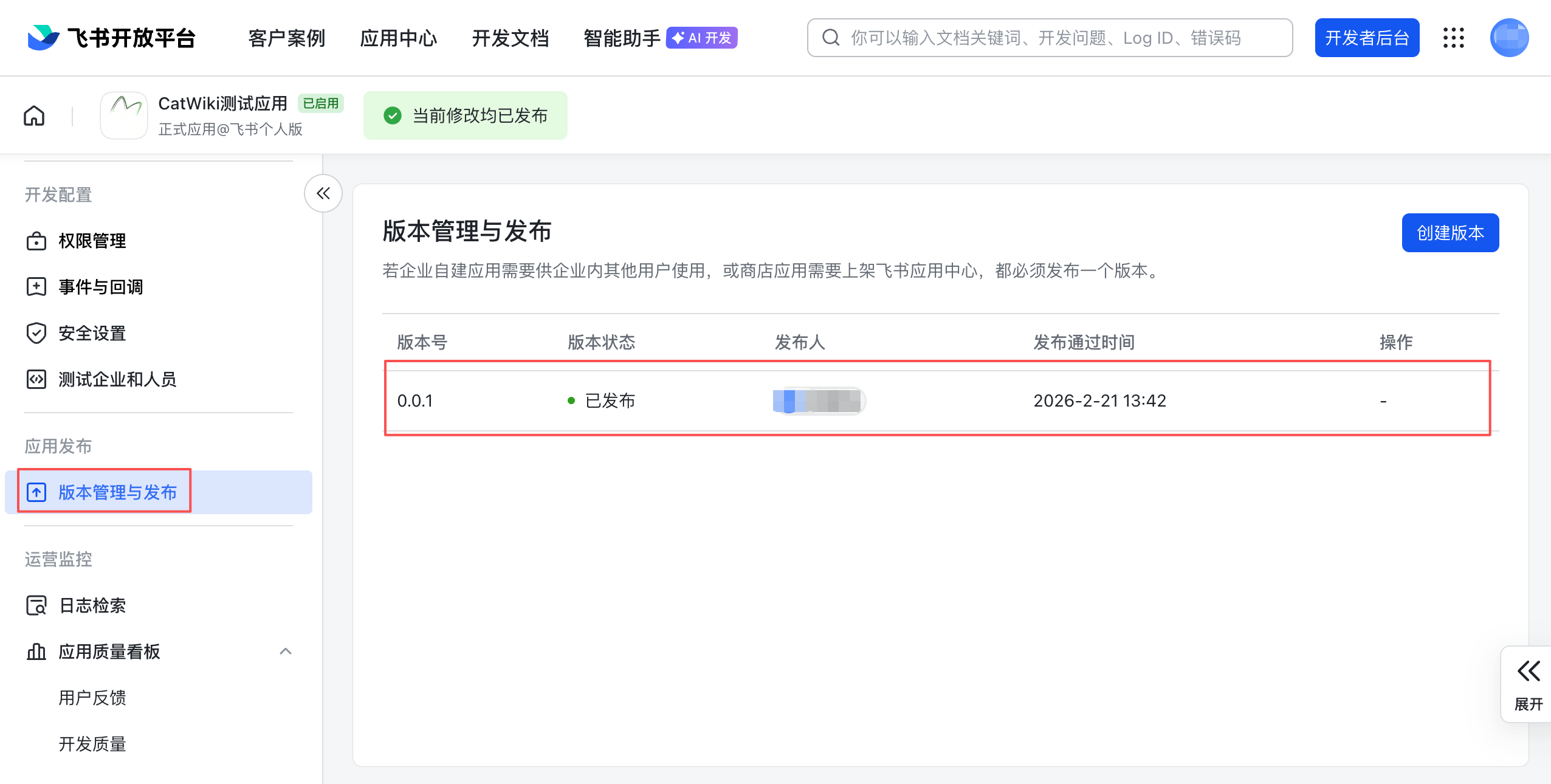Click the 应用质量看板 chart icon

pyautogui.click(x=36, y=652)
